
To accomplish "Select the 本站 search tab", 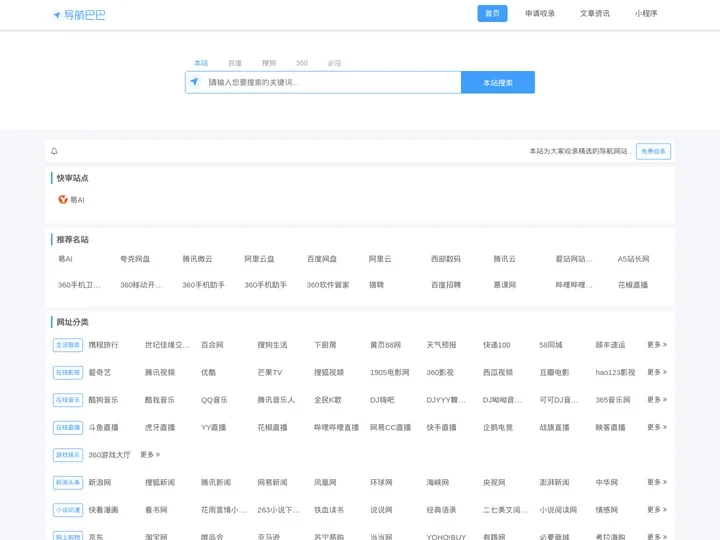I will 201,63.
